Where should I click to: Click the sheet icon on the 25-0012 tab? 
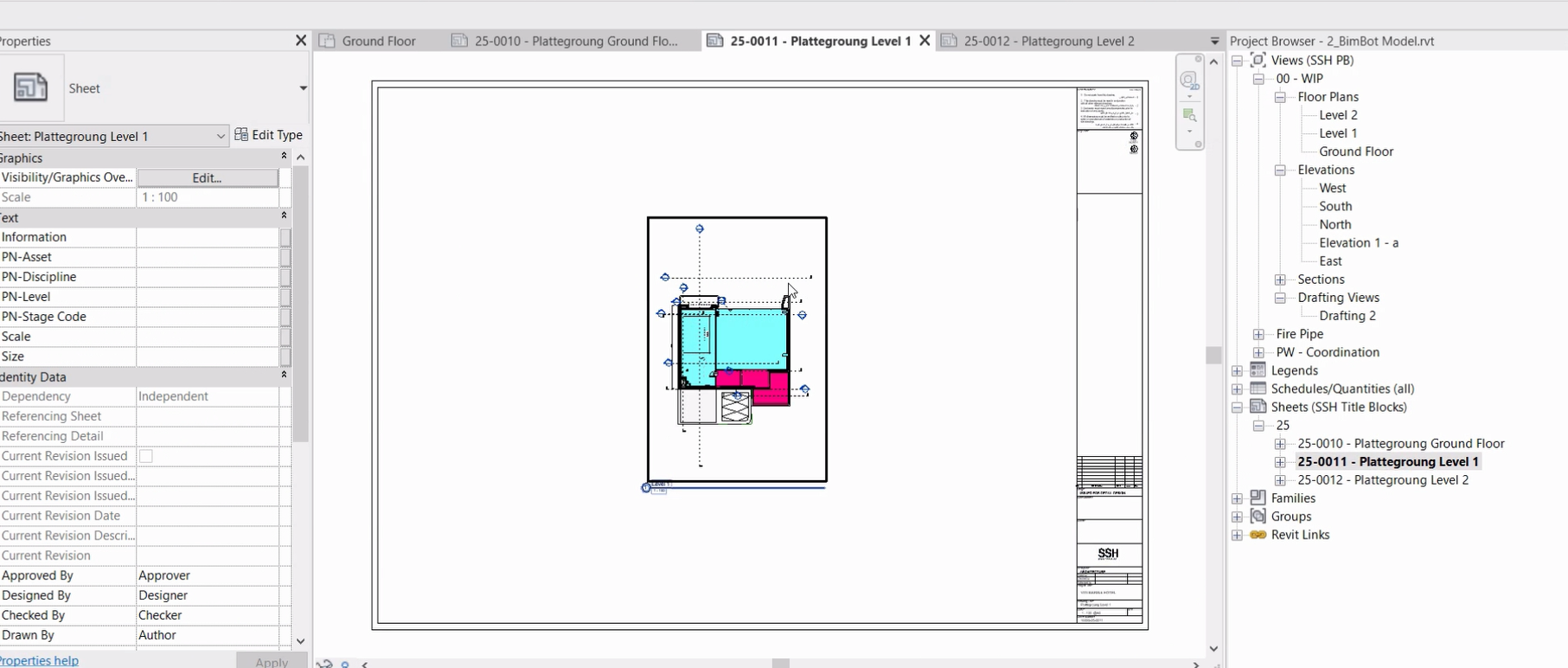click(949, 41)
